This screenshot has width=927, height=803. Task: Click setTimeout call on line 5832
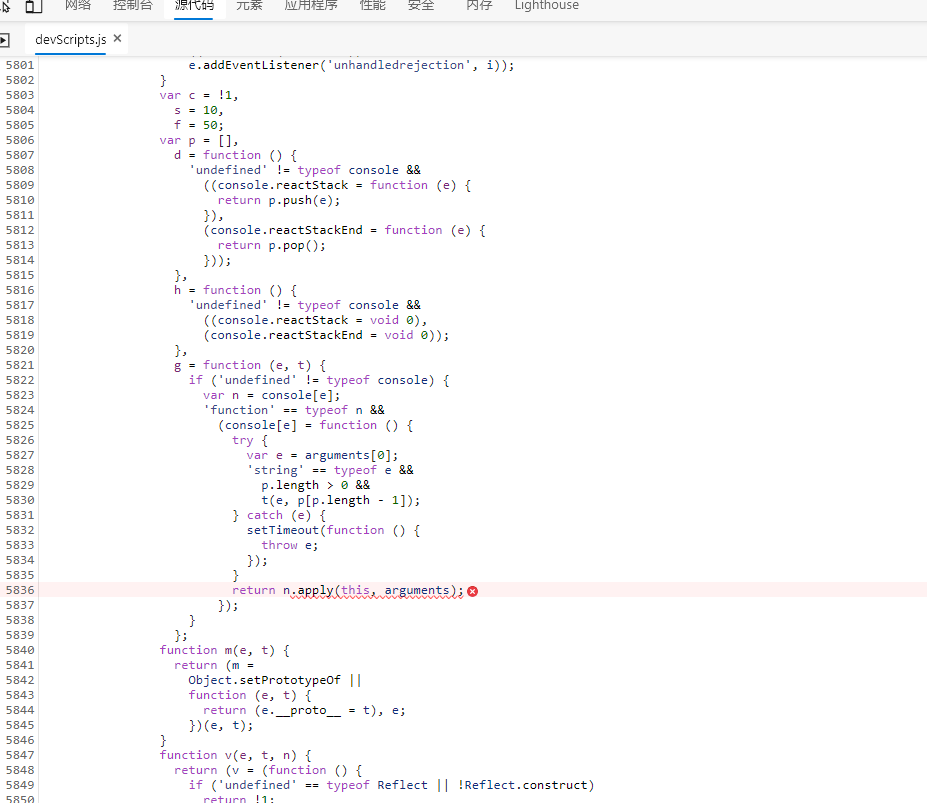point(283,530)
